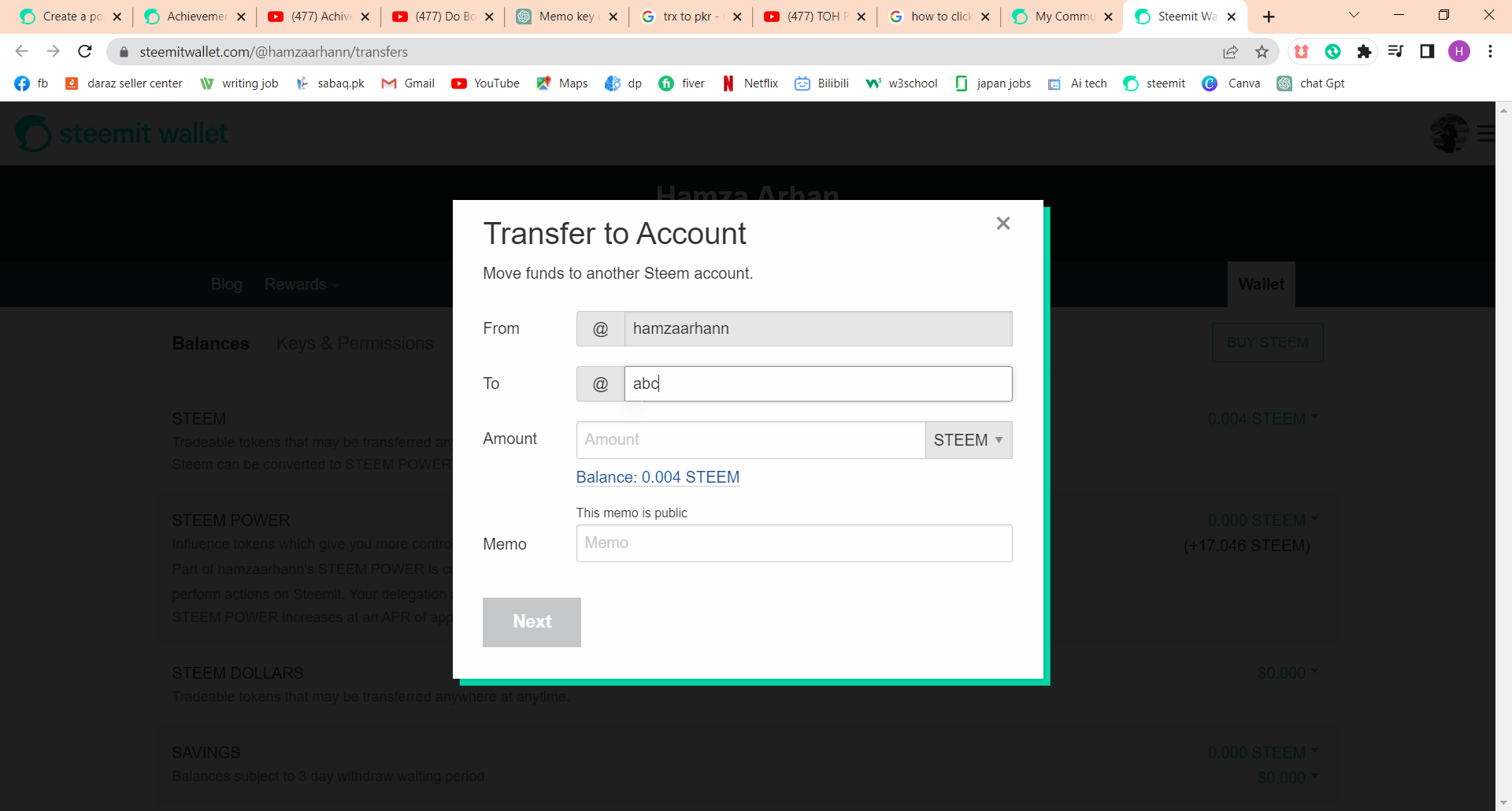Open the chat Gpt bookmark
The width and height of the screenshot is (1512, 811).
click(1311, 83)
